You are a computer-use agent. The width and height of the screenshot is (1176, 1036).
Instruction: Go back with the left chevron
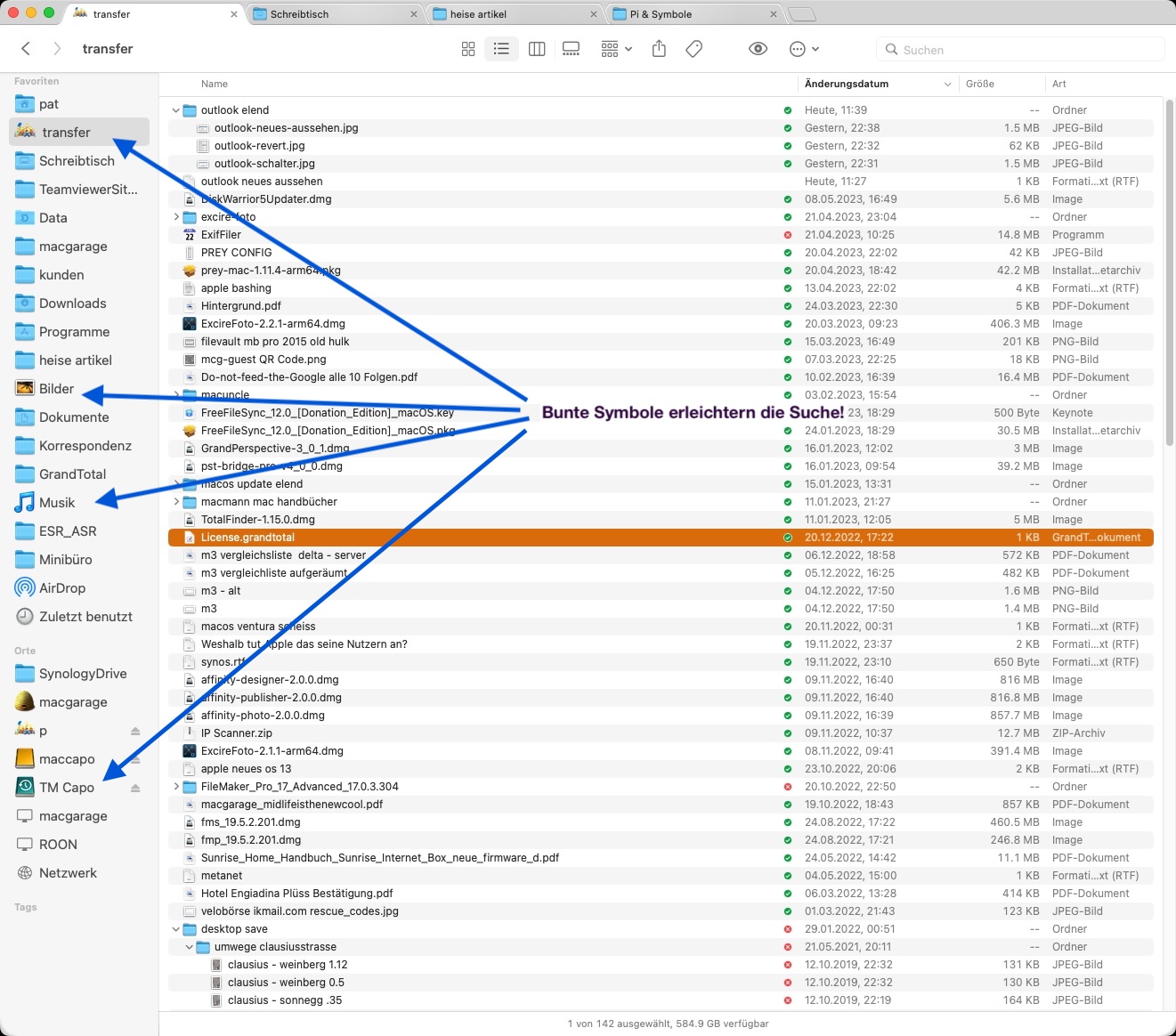[26, 49]
